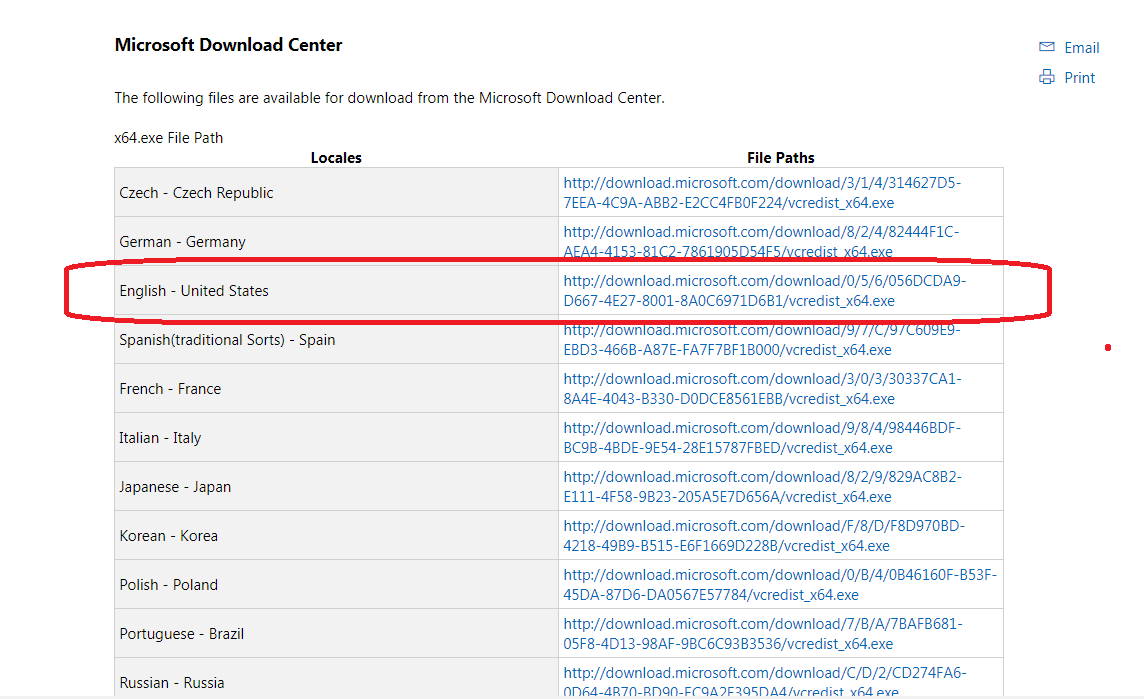Select the 'French - France' locale cell
1144x699 pixels.
click(x=336, y=388)
